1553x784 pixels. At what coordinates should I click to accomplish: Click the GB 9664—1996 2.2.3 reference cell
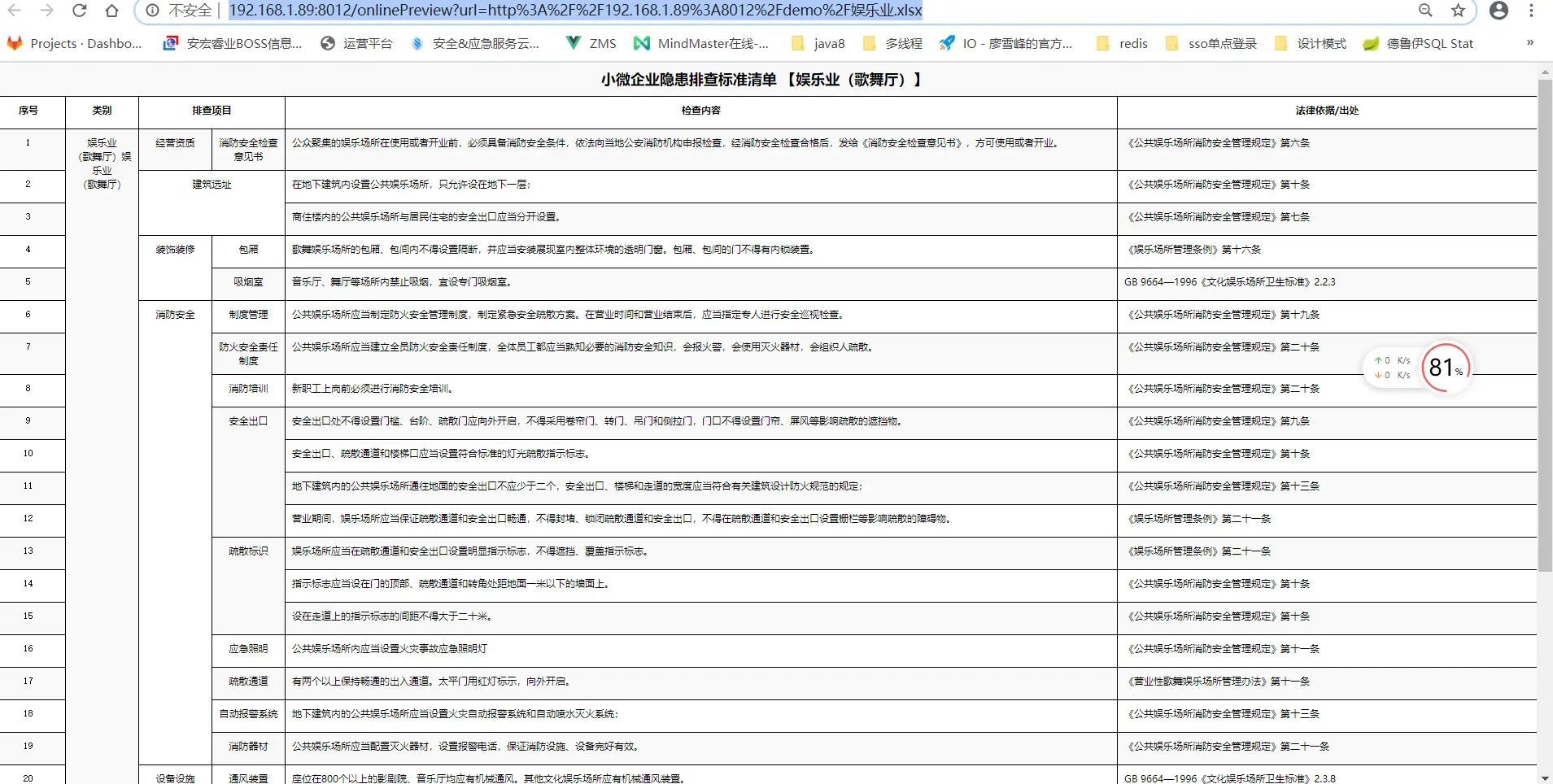(1327, 282)
